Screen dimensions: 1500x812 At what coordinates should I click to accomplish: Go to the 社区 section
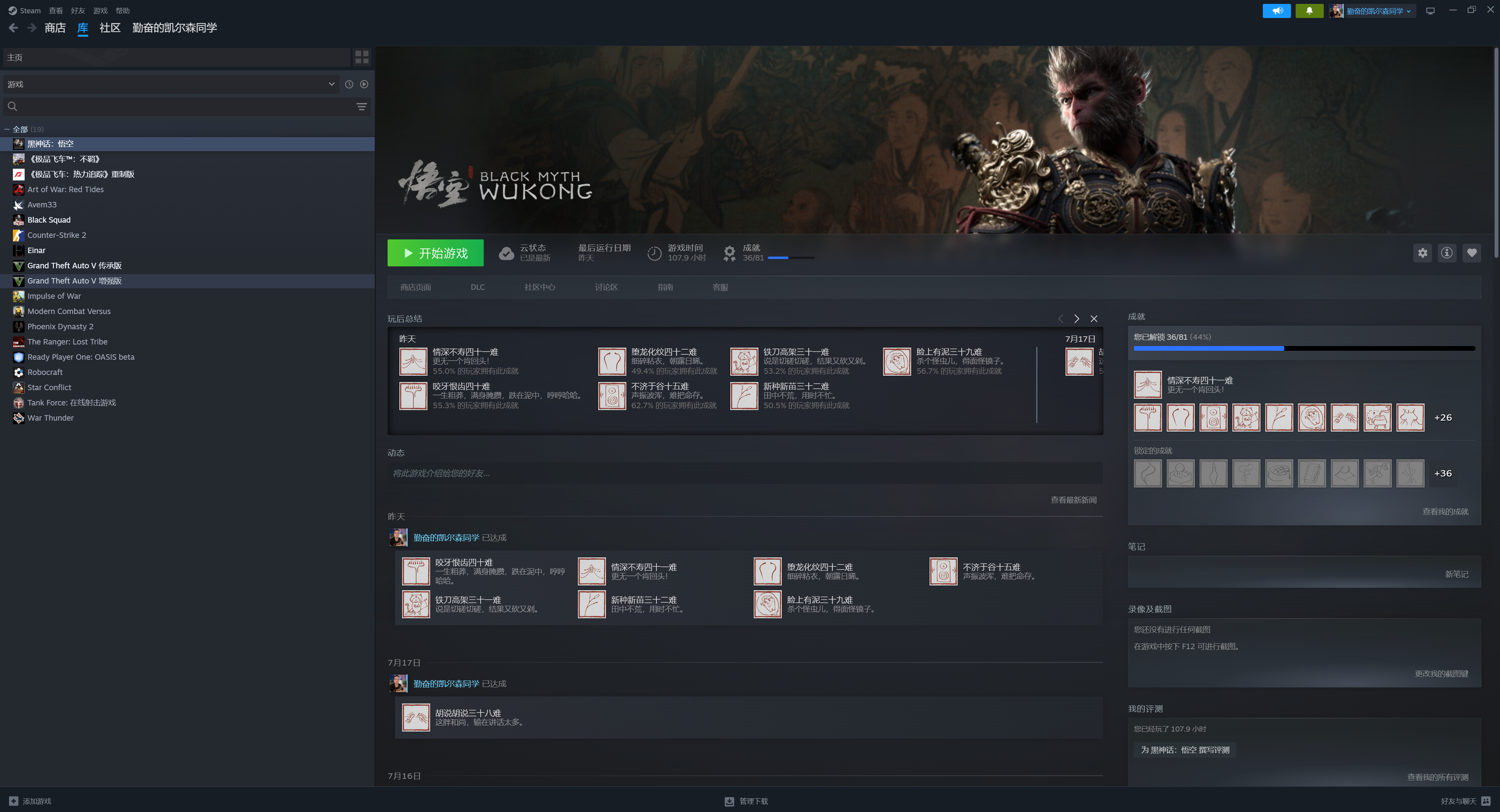110,28
